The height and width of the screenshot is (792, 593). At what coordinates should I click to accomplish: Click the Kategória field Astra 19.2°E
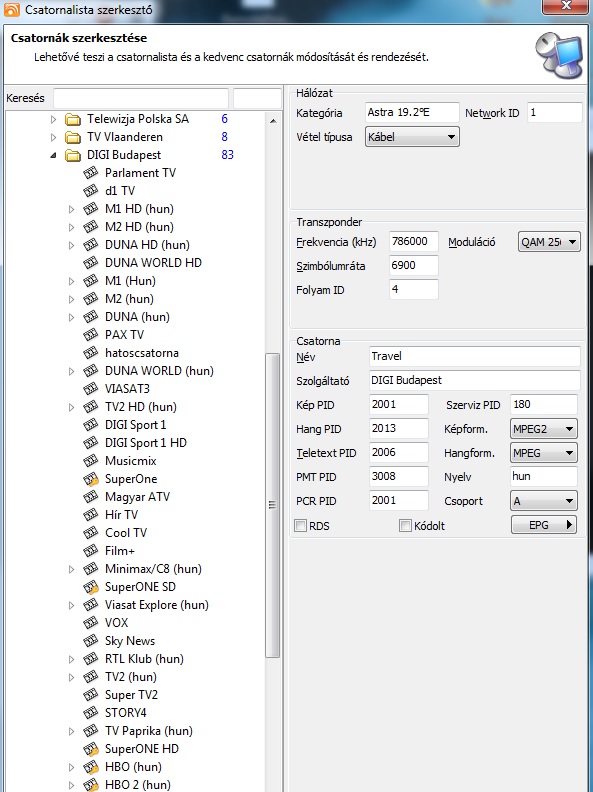click(x=412, y=113)
